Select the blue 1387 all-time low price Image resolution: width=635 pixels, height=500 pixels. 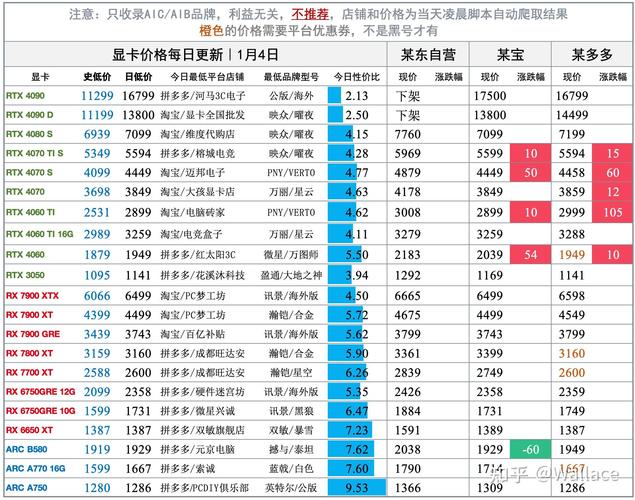pos(97,430)
